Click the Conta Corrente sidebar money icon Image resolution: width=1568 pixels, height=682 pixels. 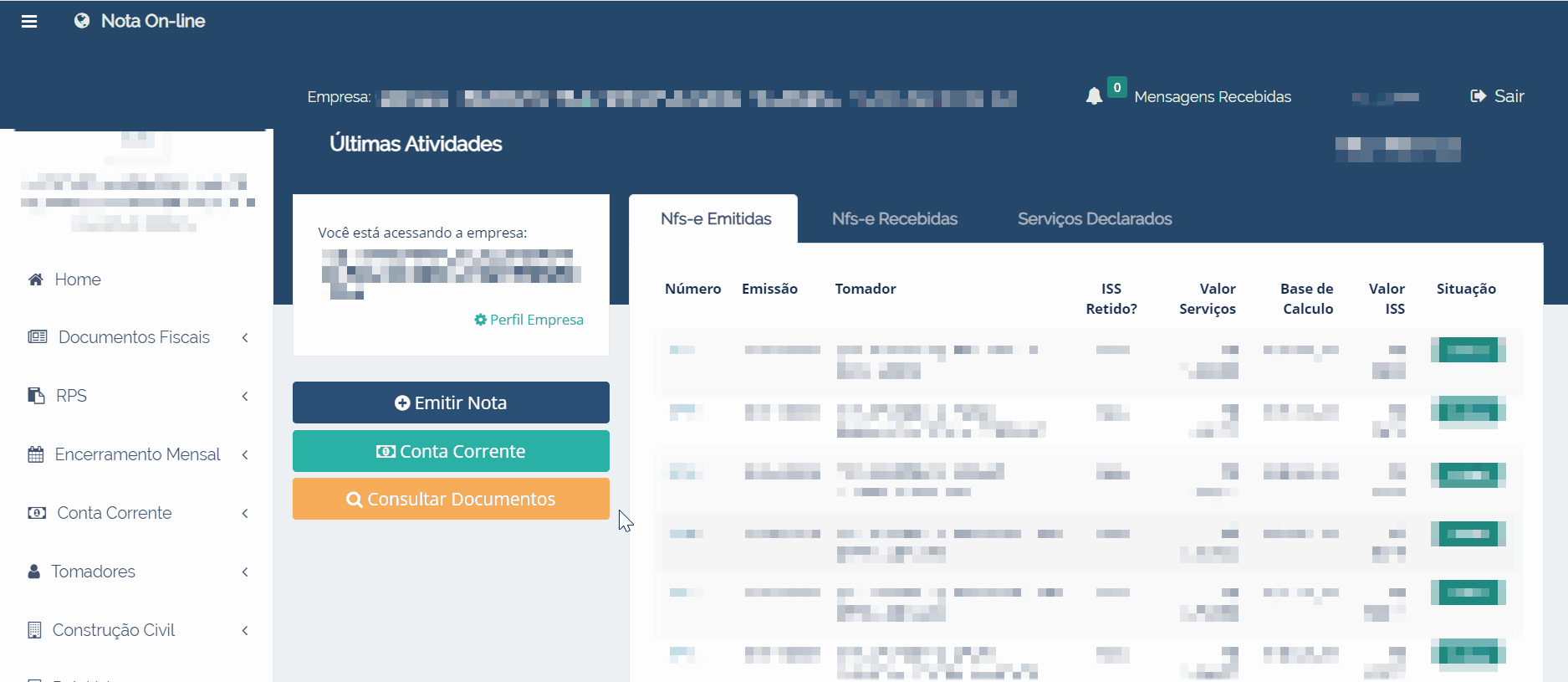pyautogui.click(x=37, y=513)
